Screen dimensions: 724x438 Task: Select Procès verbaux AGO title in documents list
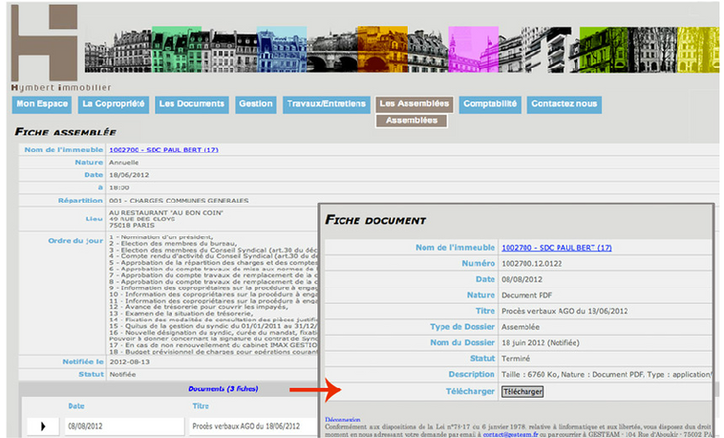tap(246, 426)
